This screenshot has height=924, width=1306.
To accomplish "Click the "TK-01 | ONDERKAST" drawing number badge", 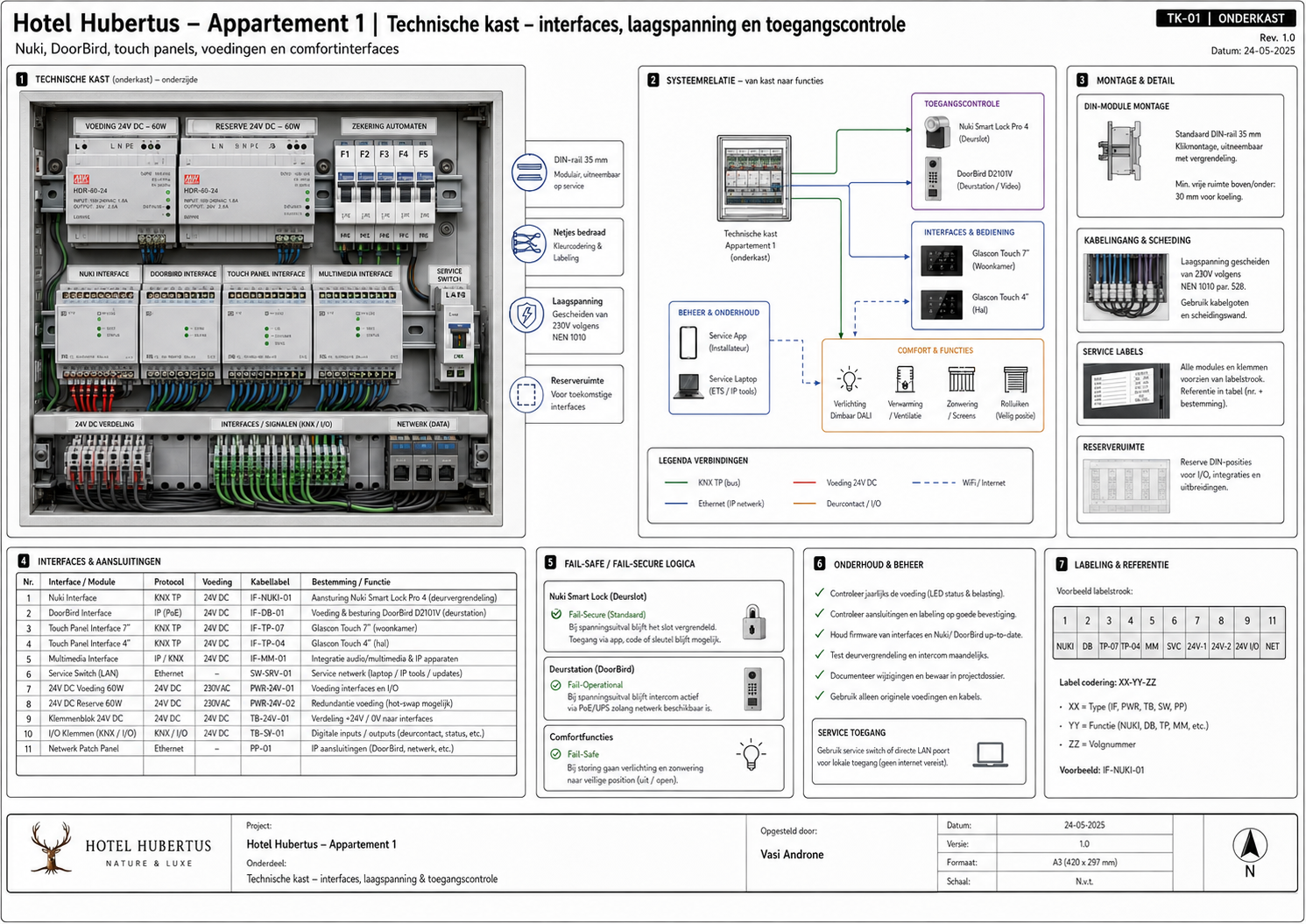I will click(x=1225, y=18).
